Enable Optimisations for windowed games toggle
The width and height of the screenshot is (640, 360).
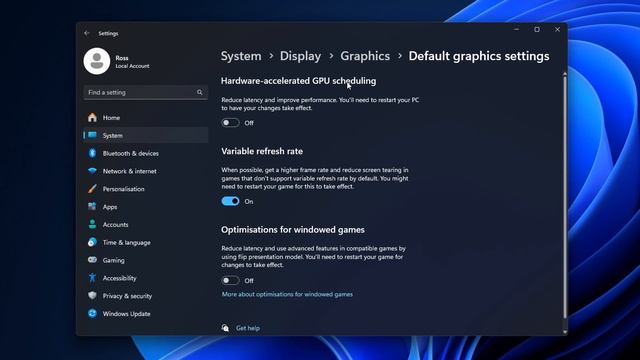click(x=230, y=280)
